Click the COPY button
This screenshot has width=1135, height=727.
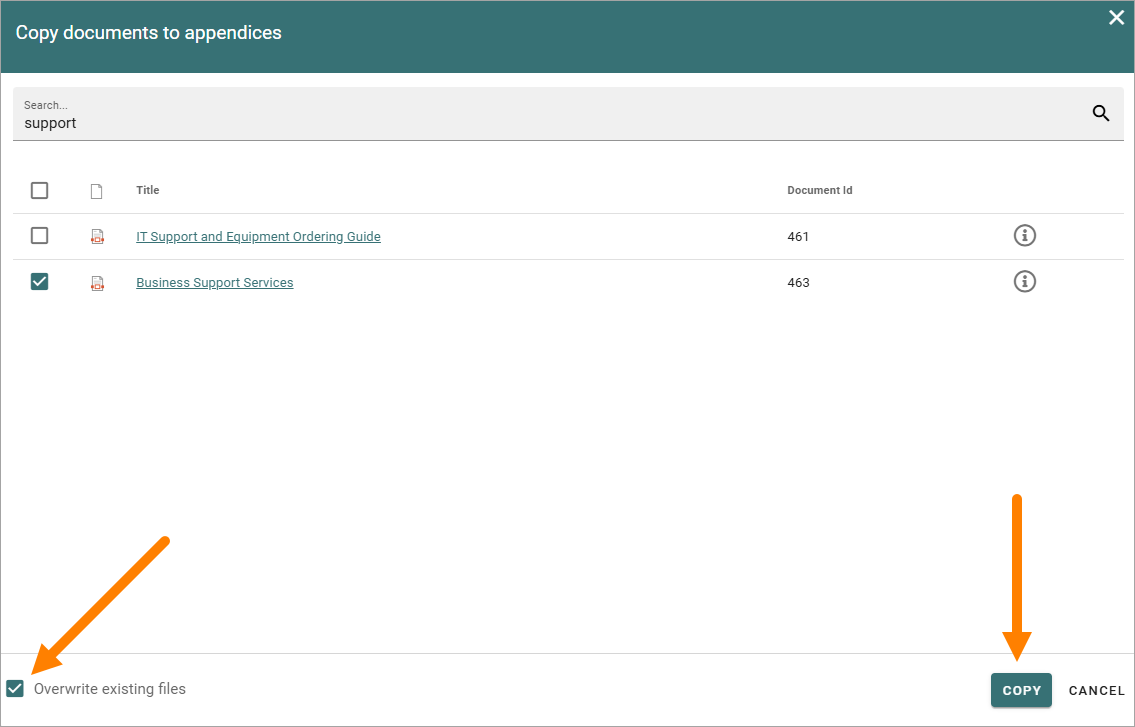[x=1021, y=690]
